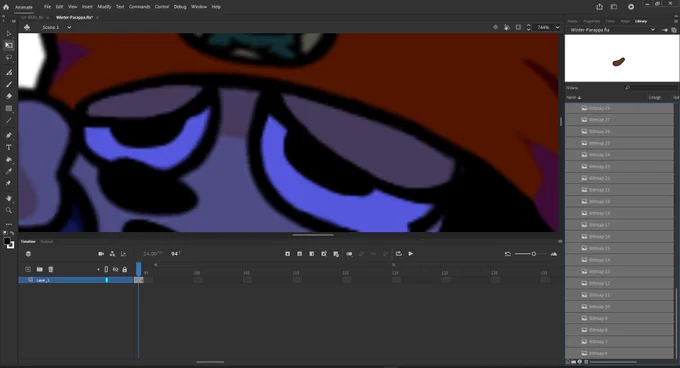Screen dimensions: 680x368
Task: Select the Winter-Parappa.fla document tab
Action: [75, 17]
